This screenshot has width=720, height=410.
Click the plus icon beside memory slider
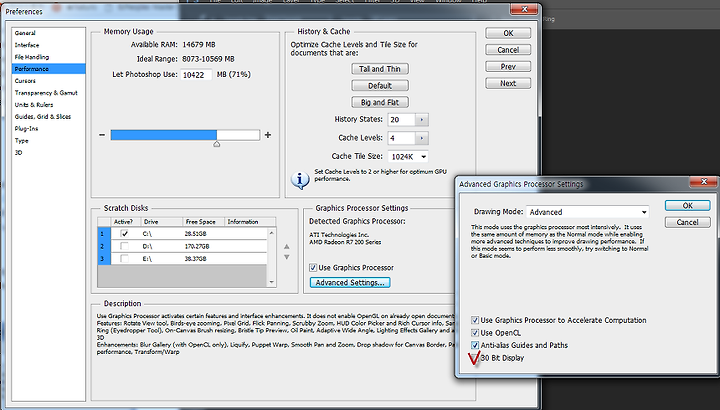coord(268,135)
